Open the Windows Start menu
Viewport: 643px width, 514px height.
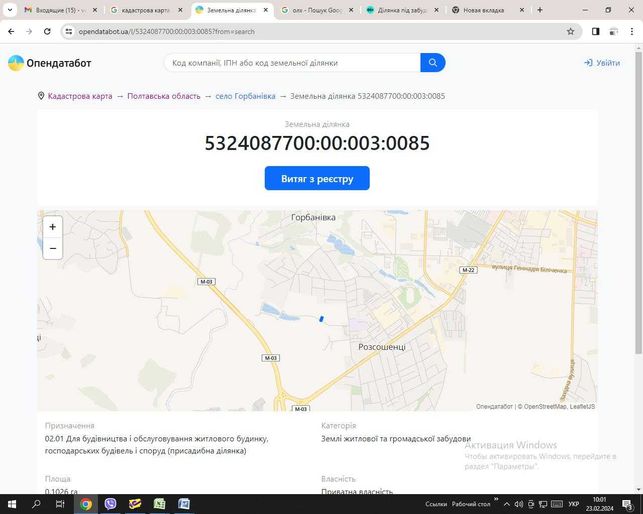tap(12, 504)
